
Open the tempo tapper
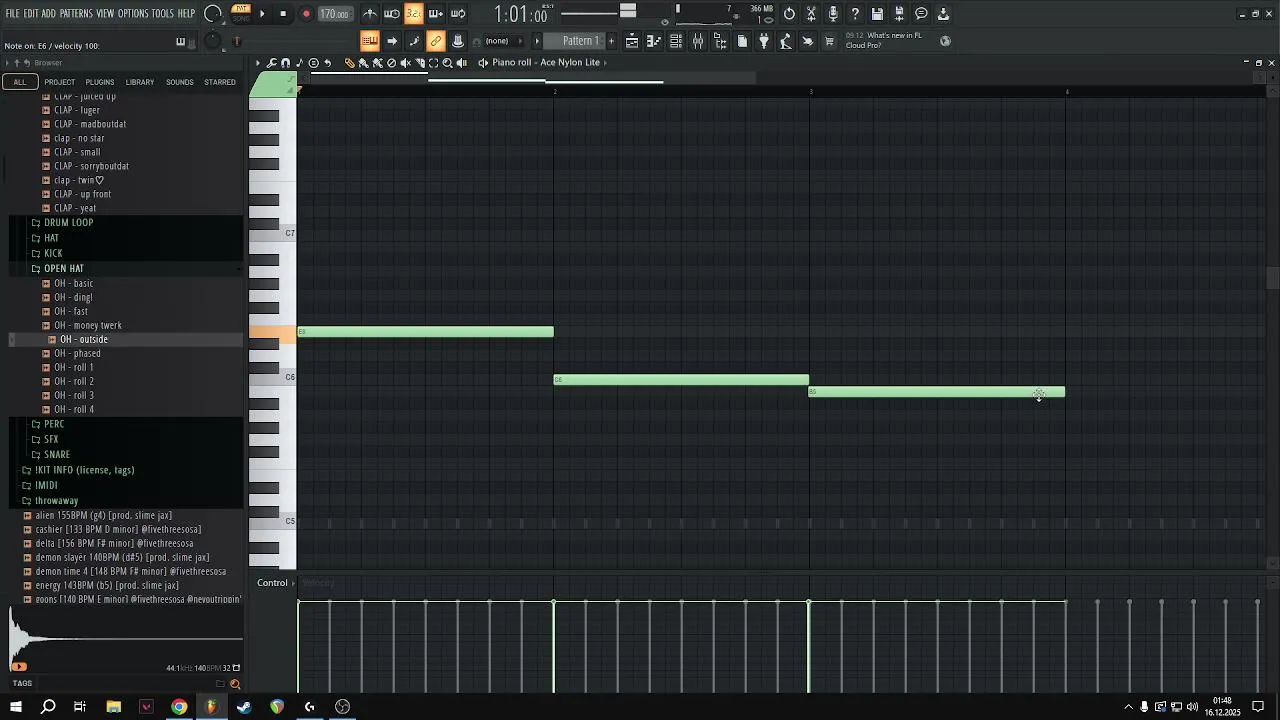(786, 41)
